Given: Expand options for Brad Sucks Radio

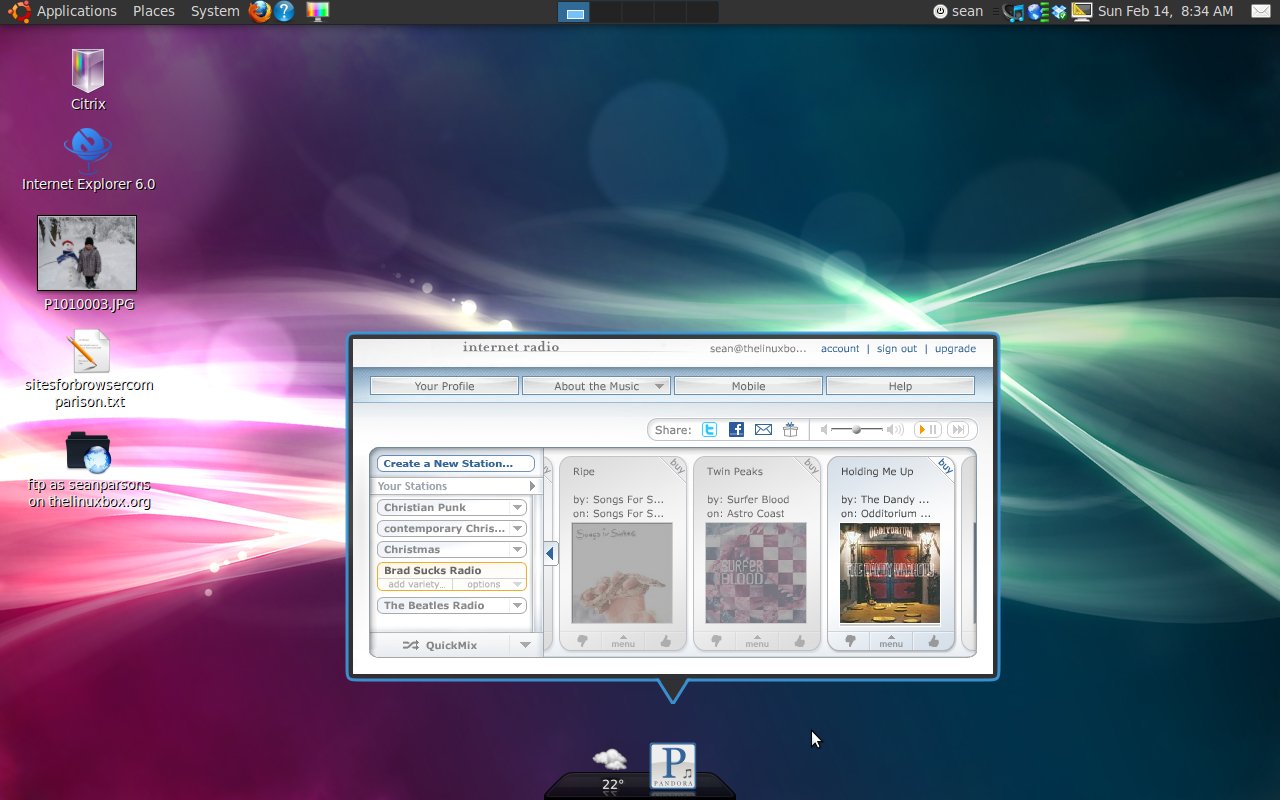Looking at the screenshot, I should (491, 584).
